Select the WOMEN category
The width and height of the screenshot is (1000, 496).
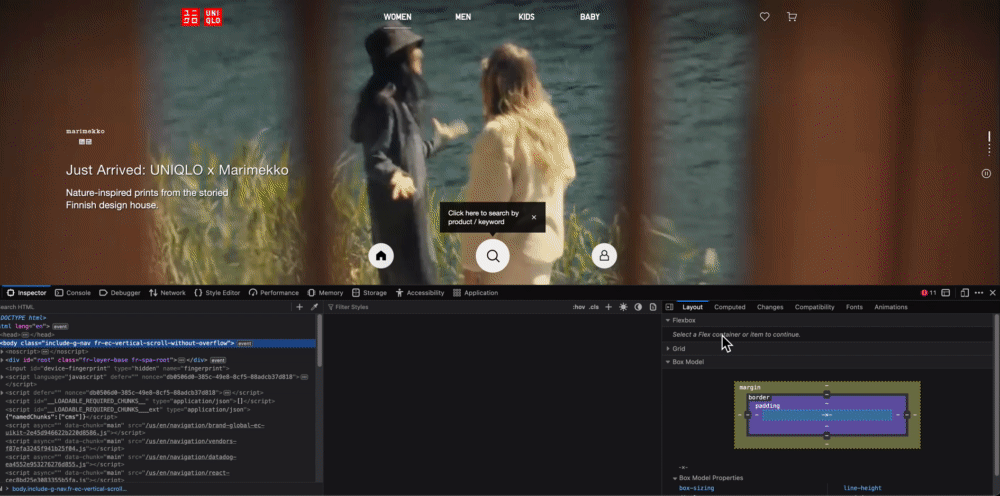(x=397, y=17)
